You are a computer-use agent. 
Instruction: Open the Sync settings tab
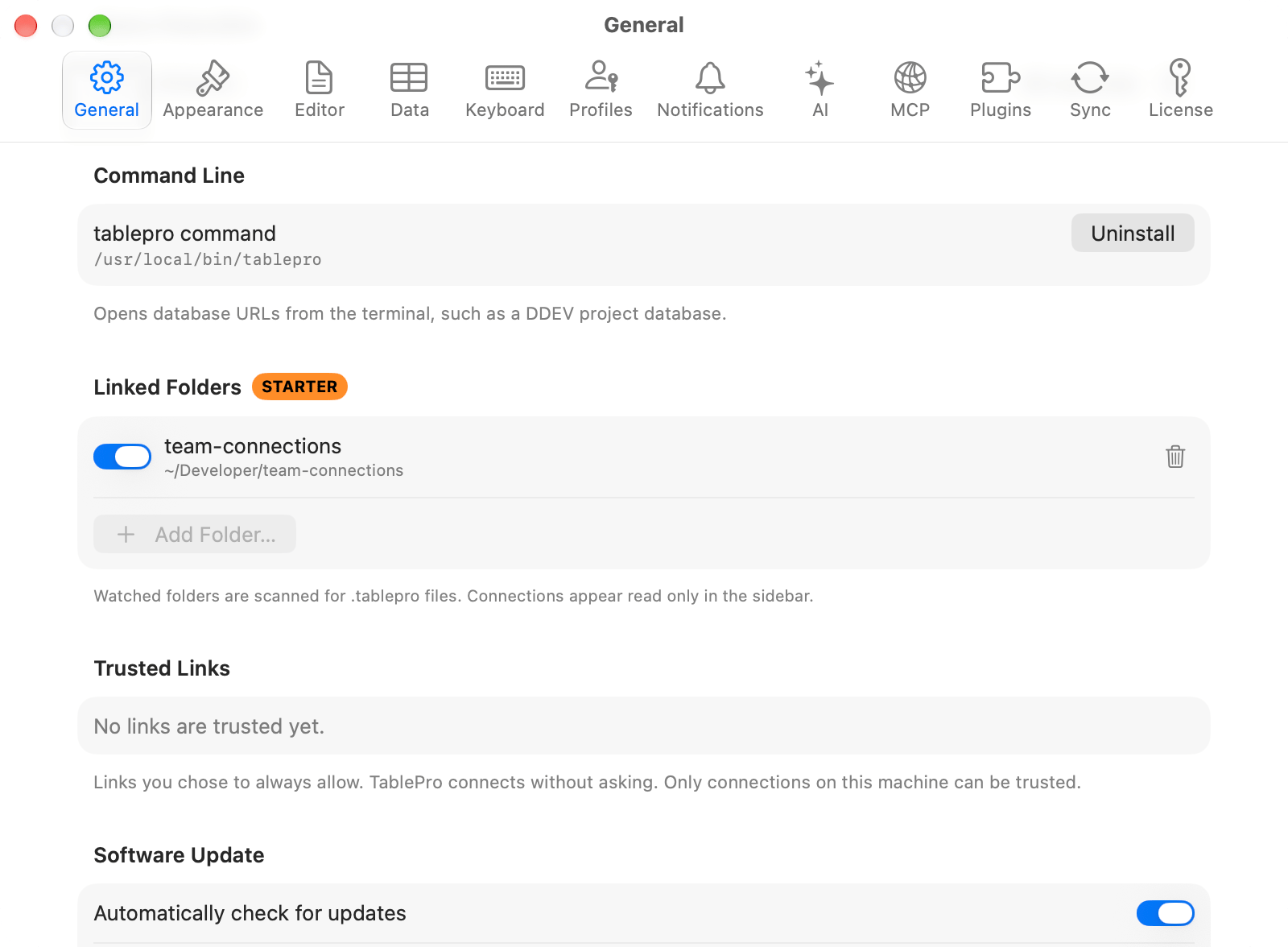coord(1091,89)
